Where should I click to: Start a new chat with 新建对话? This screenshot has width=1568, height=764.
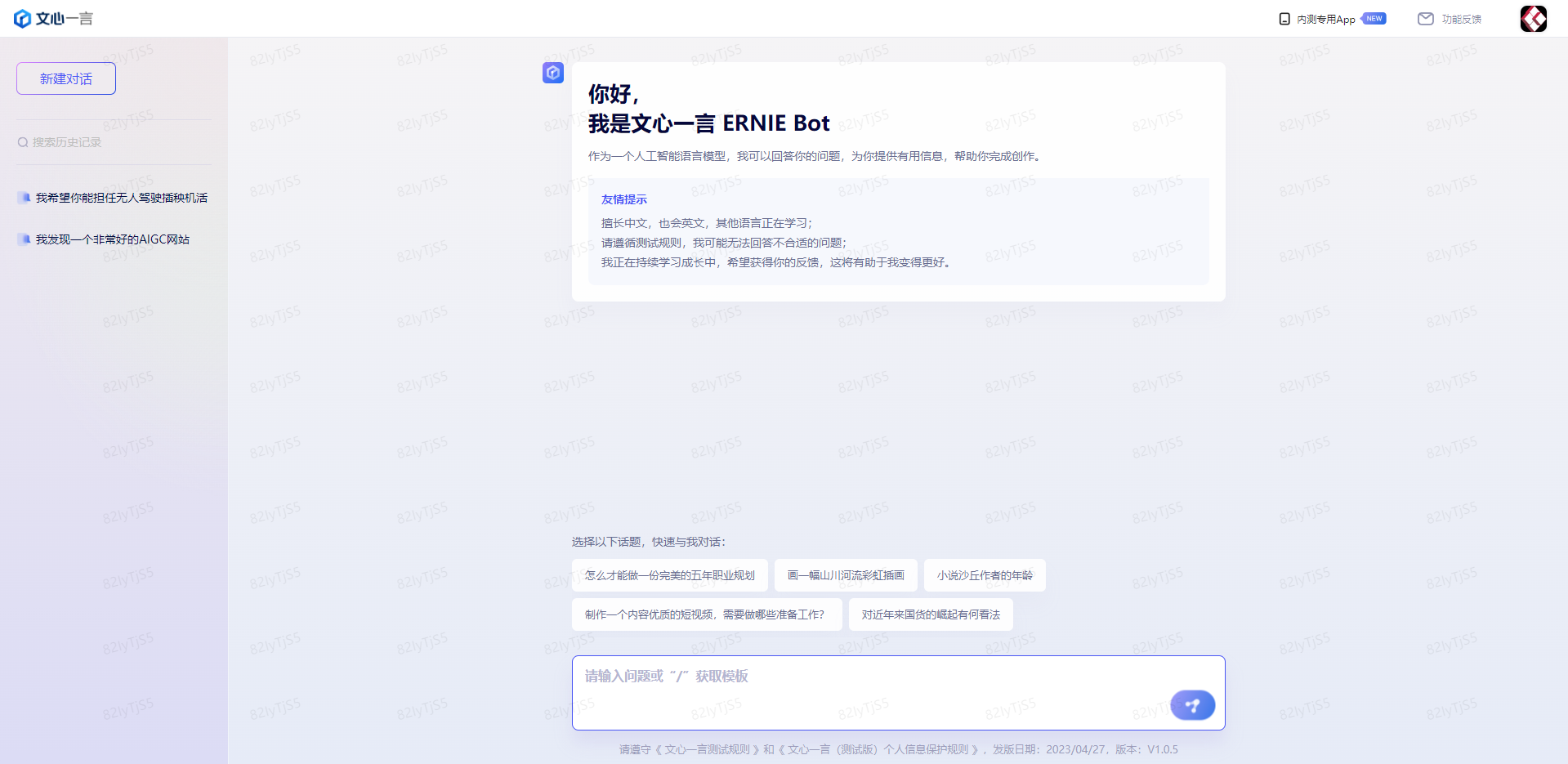66,78
